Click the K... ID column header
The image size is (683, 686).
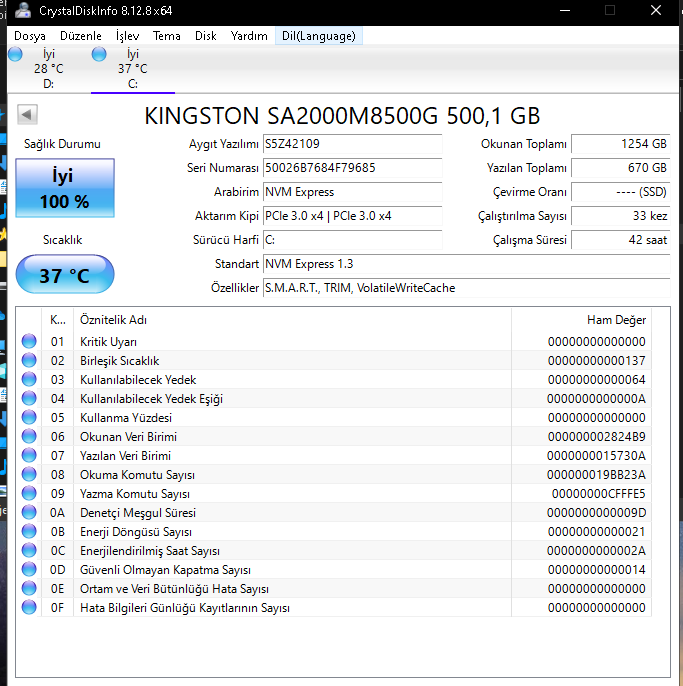tap(58, 320)
